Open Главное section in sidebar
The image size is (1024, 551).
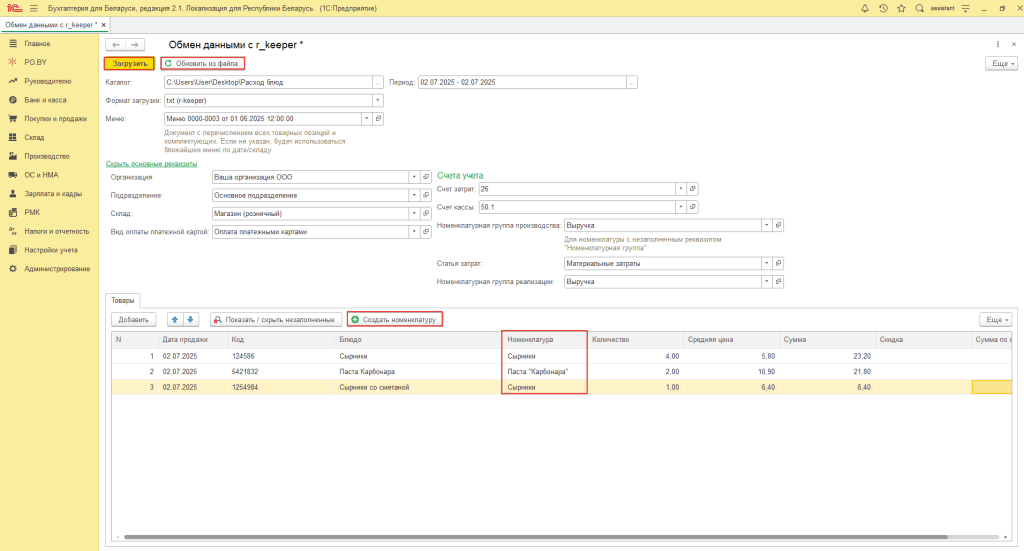[x=37, y=44]
